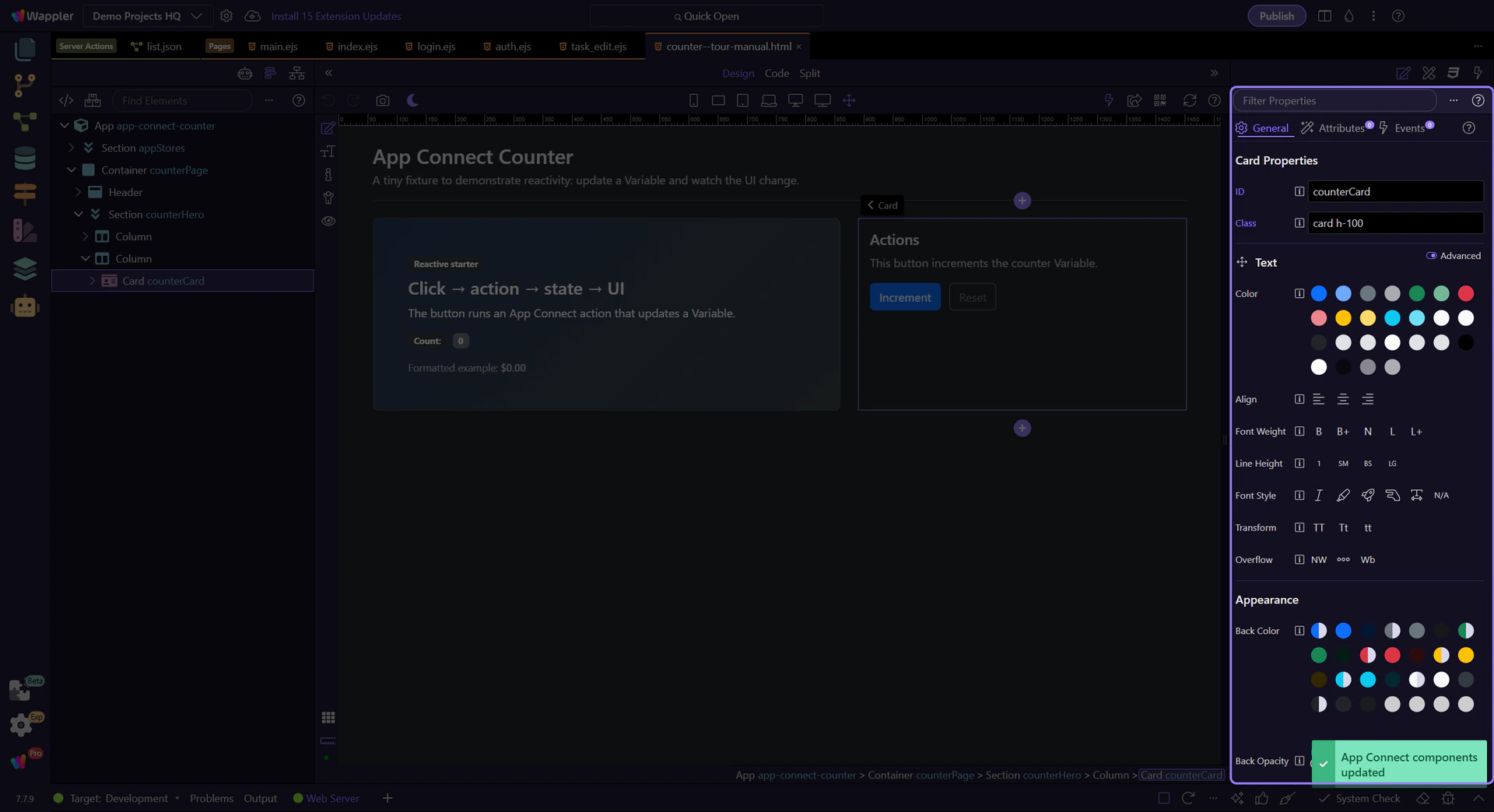Image resolution: width=1494 pixels, height=812 pixels.
Task: Click the undo arrow icon
Action: pyautogui.click(x=328, y=100)
